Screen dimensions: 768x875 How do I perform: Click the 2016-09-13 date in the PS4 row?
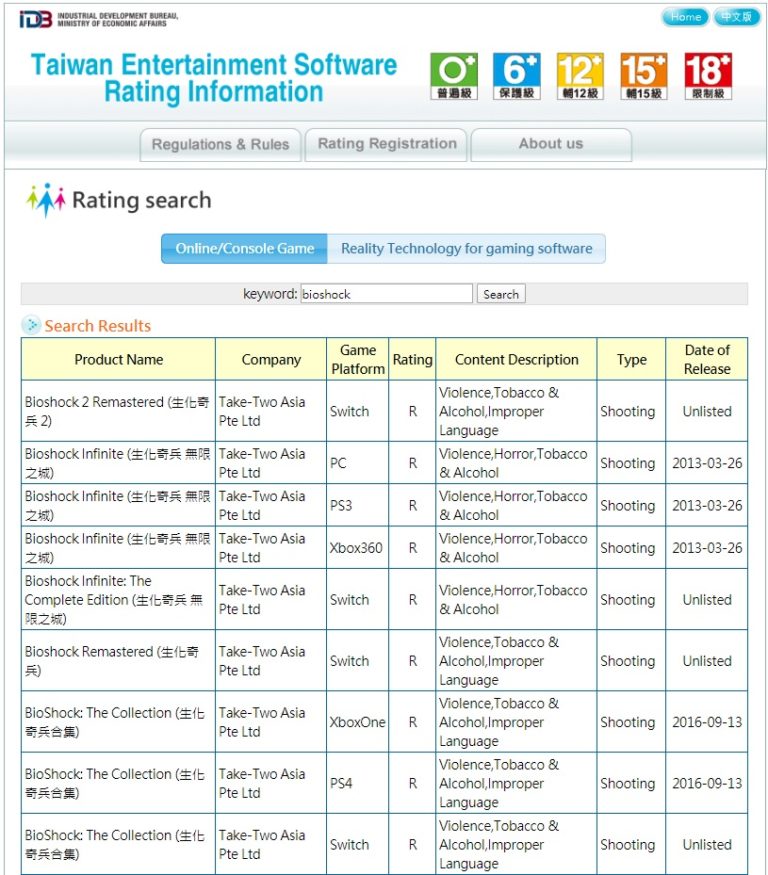pyautogui.click(x=707, y=783)
